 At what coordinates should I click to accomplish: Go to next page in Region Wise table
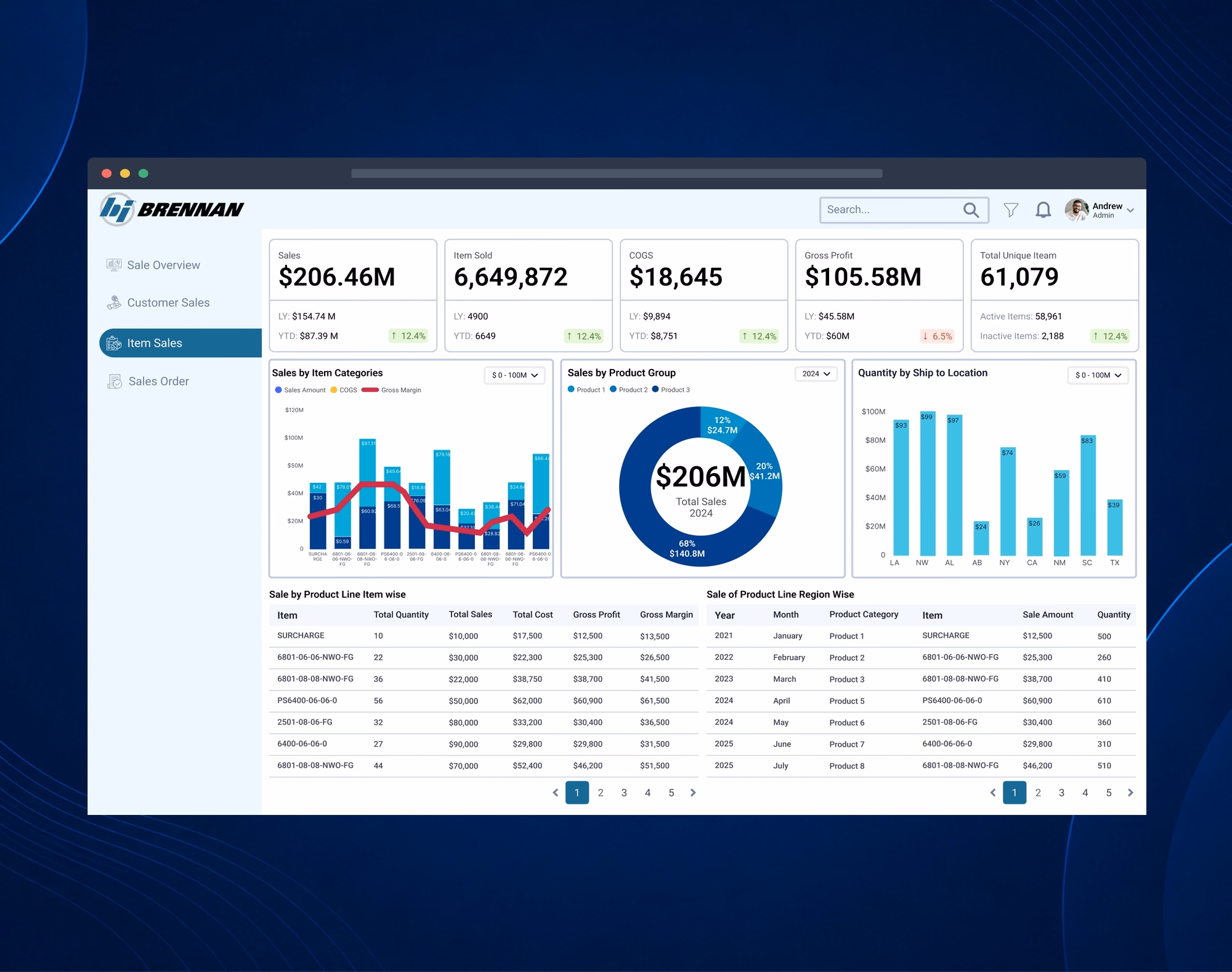click(x=1130, y=793)
